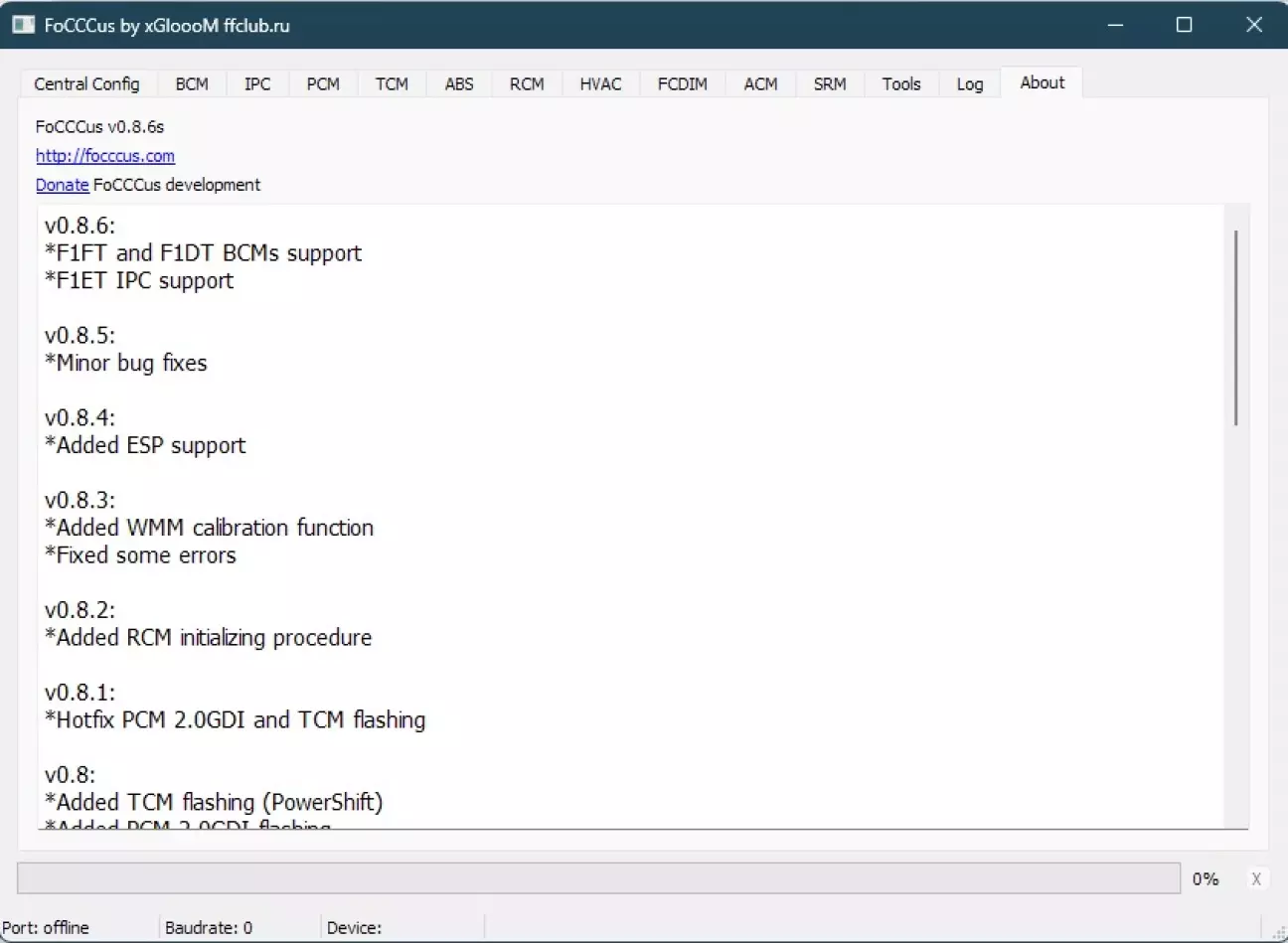This screenshot has height=943, width=1288.
Task: Select the IPC tab
Action: click(257, 84)
